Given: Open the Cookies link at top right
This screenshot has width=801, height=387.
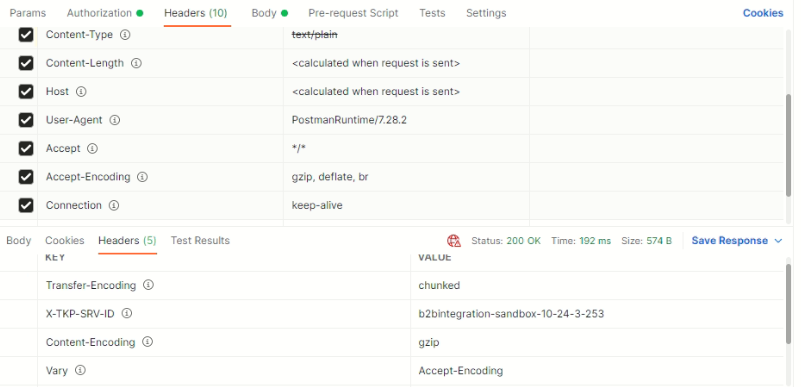Looking at the screenshot, I should [x=763, y=13].
